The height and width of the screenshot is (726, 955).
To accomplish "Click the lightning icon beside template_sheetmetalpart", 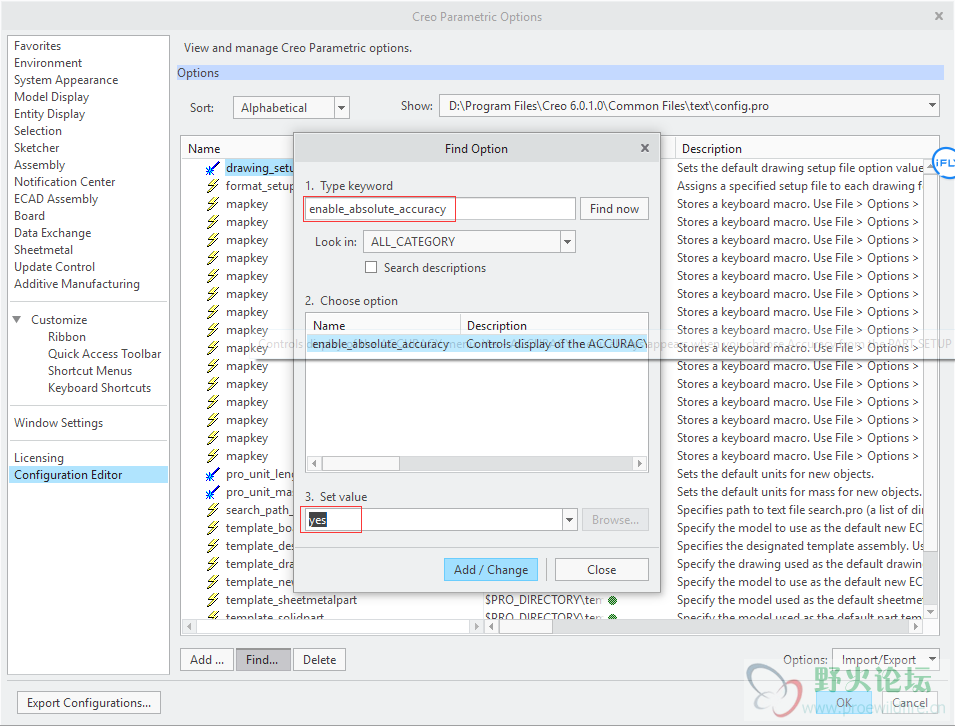I will point(213,600).
